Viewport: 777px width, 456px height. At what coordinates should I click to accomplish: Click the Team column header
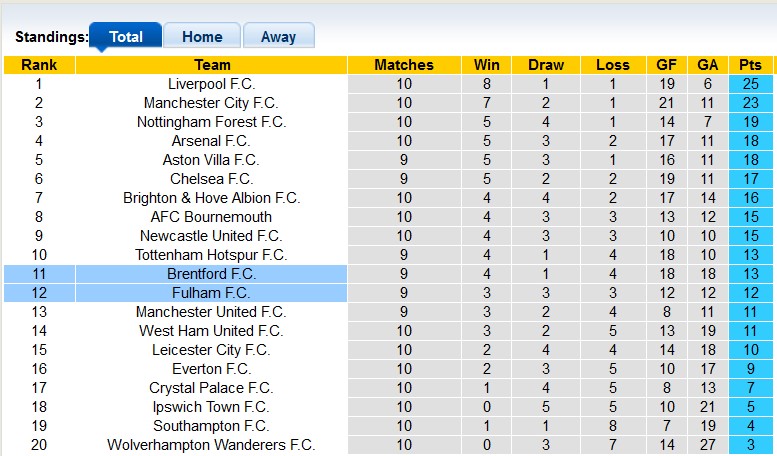click(211, 65)
